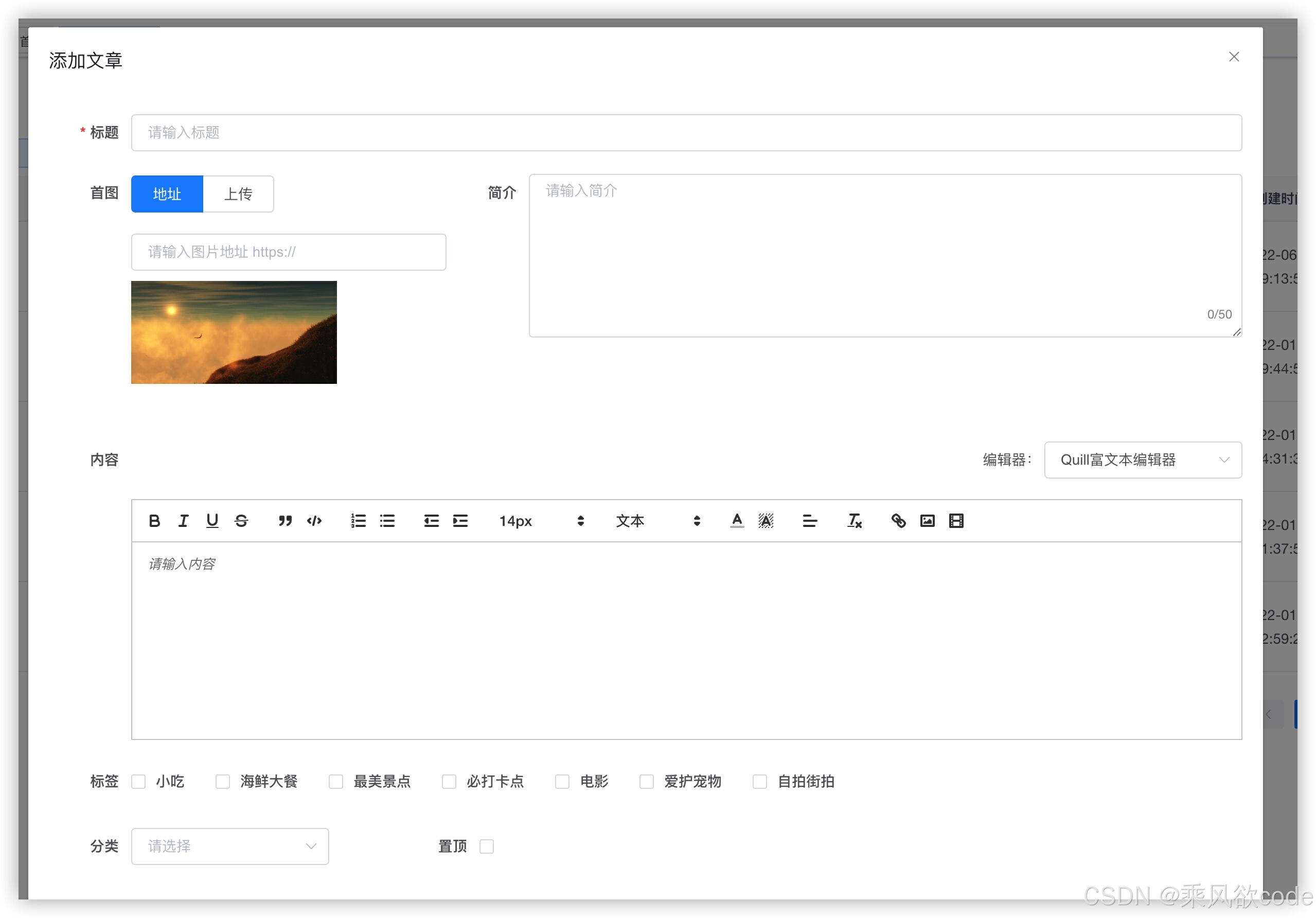Apply italic formatting in Quill toolbar
1316x918 pixels.
184,521
